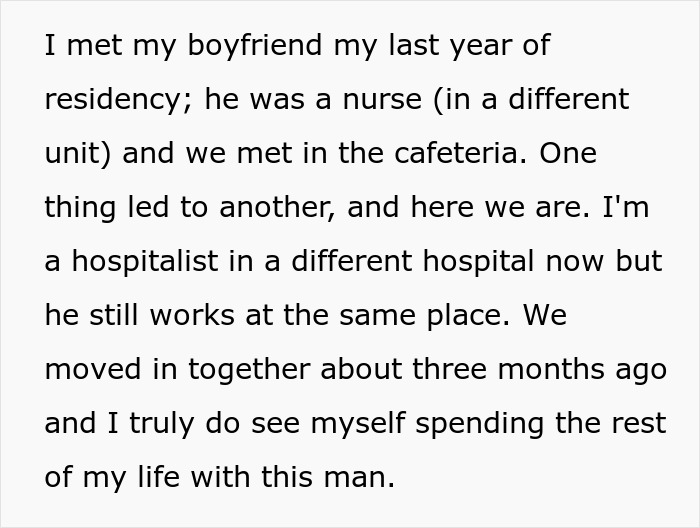Click the word "myself" in the text

[331, 424]
